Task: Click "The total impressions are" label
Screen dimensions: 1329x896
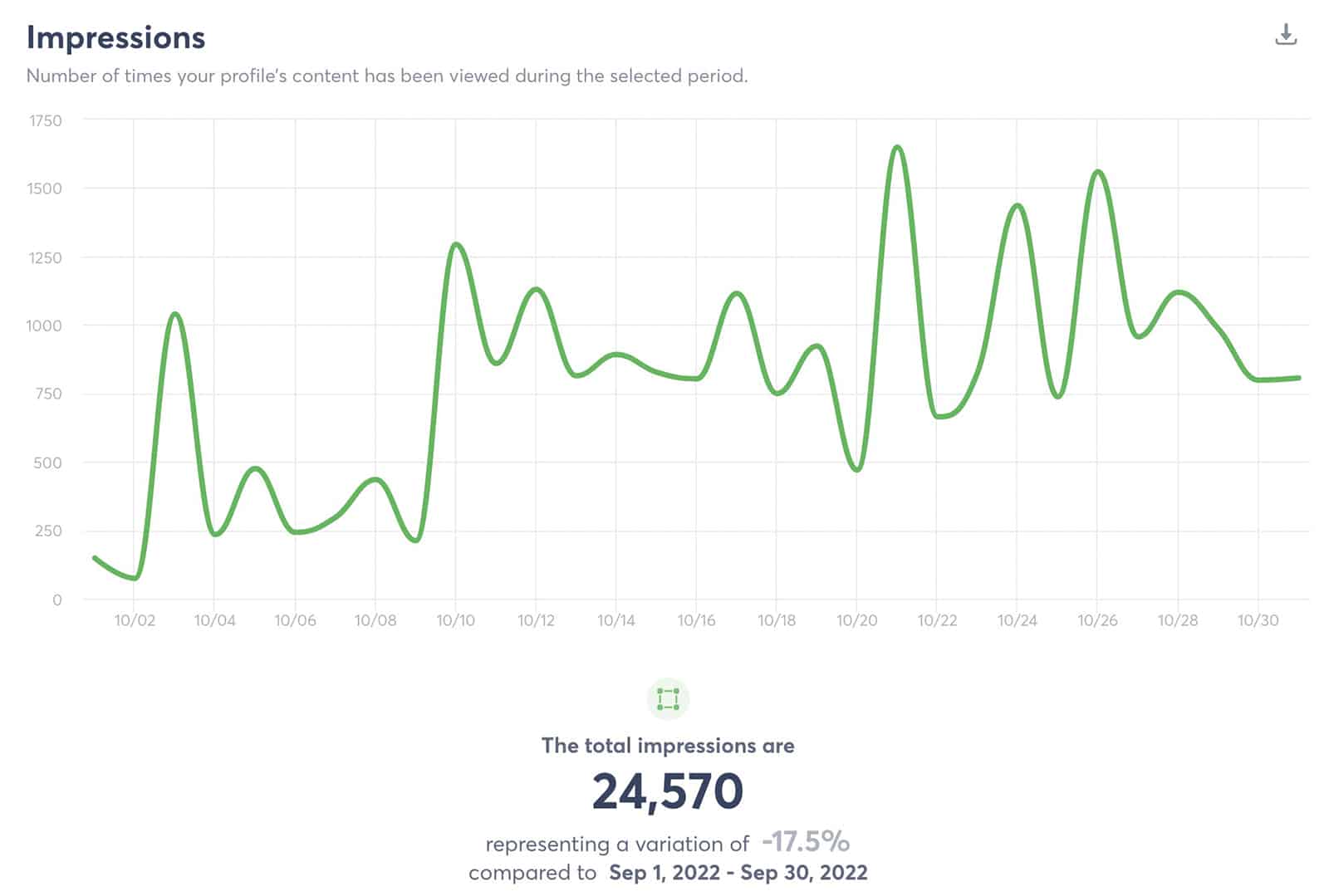Action: (x=667, y=746)
